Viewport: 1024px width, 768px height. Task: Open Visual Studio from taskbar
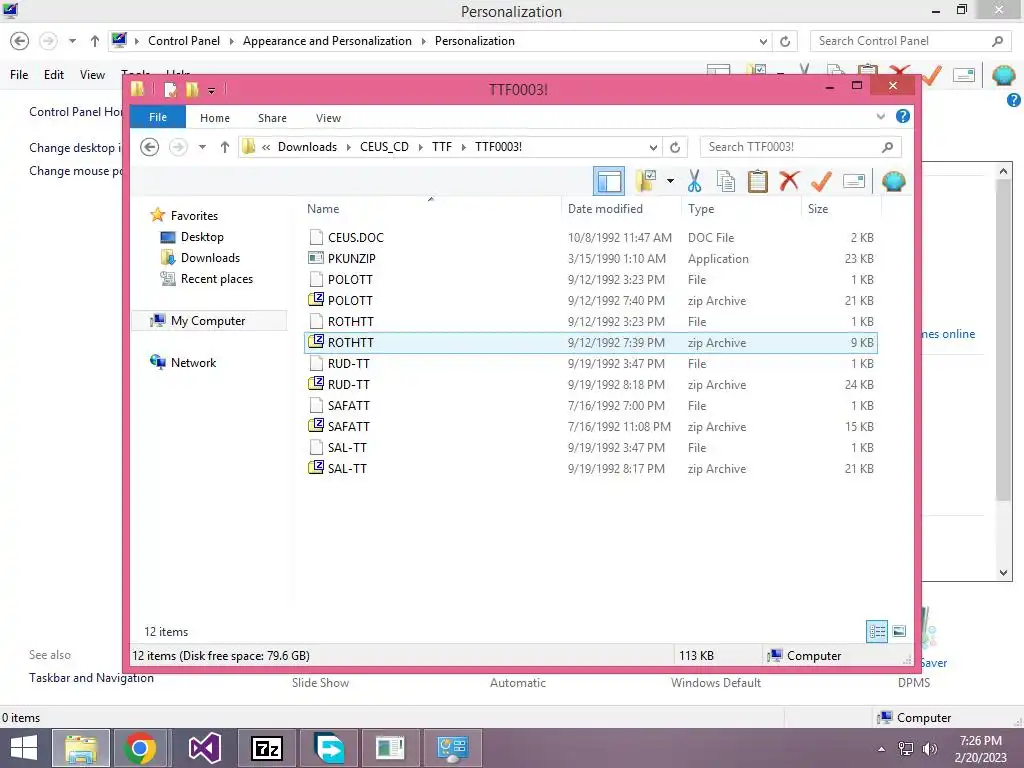(204, 748)
